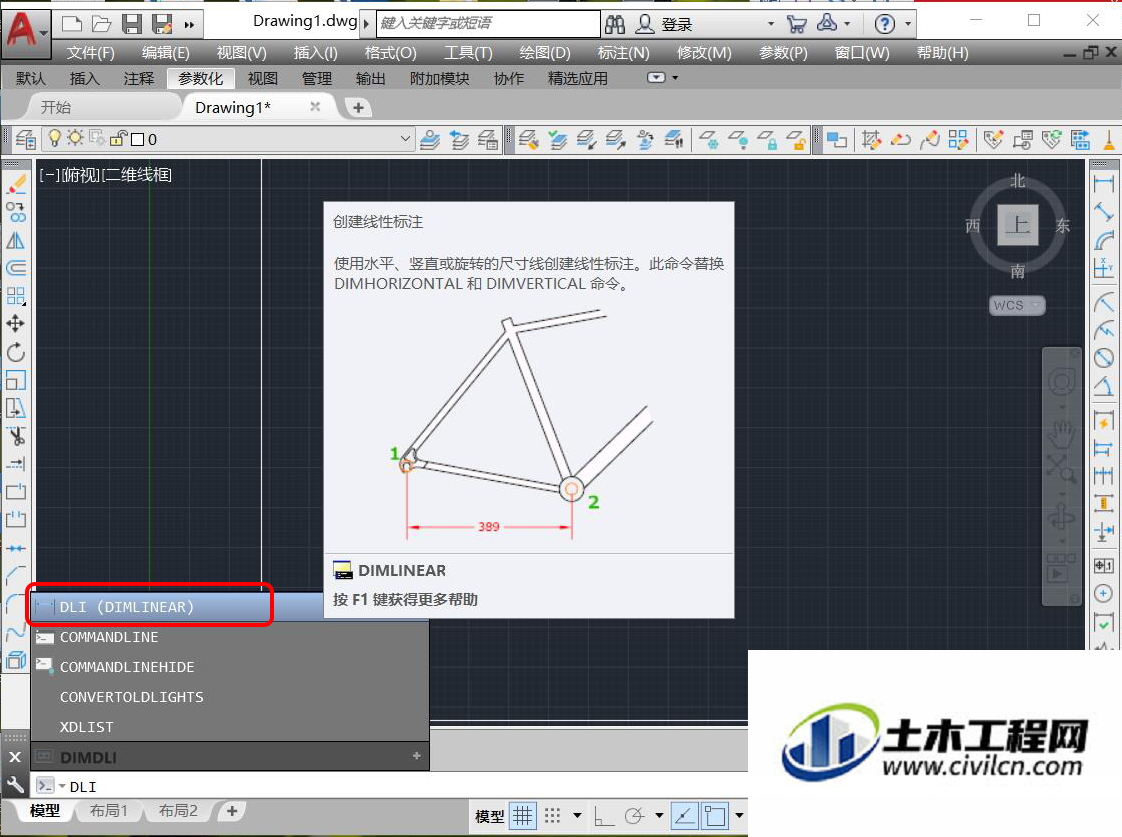This screenshot has height=837, width=1122.
Task: Activate the Fillet tool
Action: point(16,603)
